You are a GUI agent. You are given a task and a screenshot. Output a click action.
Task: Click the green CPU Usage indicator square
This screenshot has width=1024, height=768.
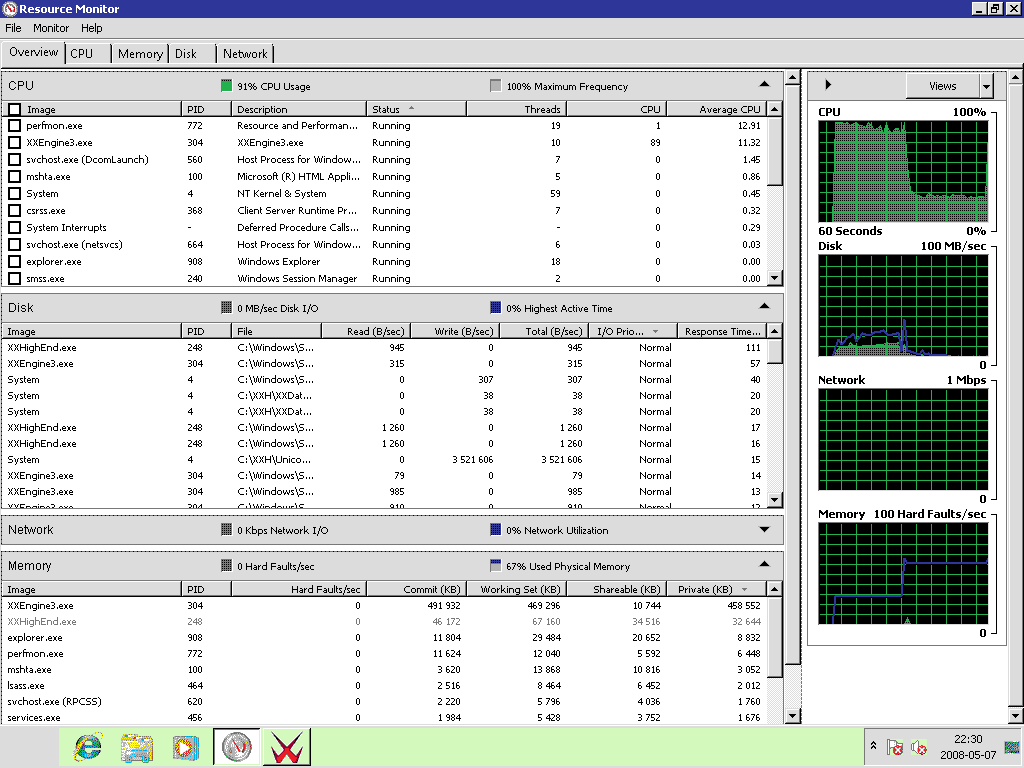point(227,86)
